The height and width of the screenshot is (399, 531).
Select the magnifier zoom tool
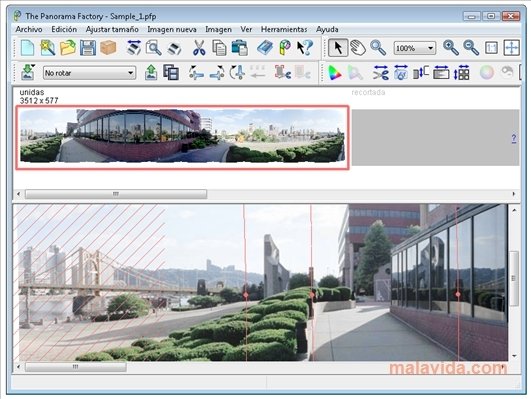coord(378,48)
